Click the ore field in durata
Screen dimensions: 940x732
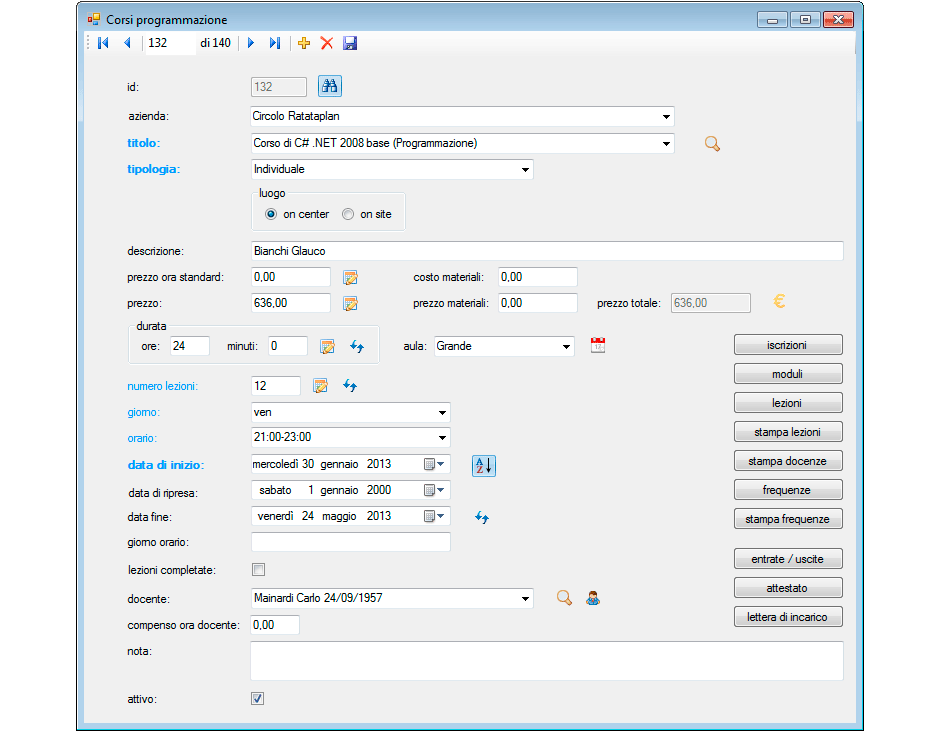click(x=189, y=346)
